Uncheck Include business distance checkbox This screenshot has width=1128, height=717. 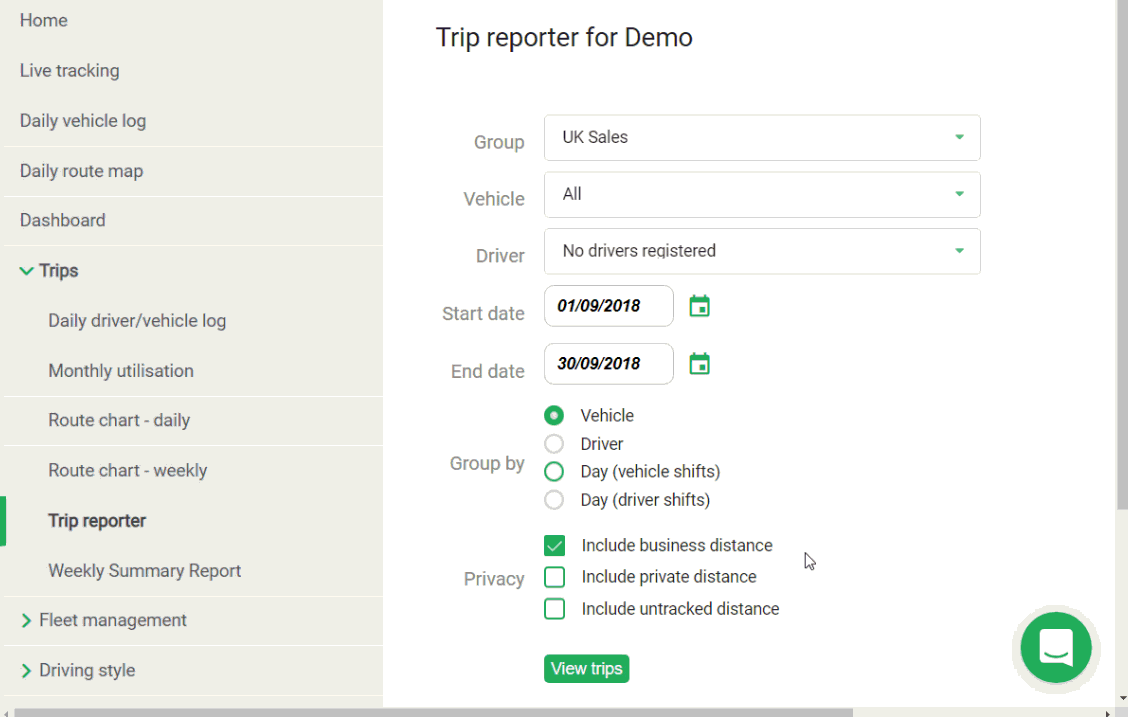tap(555, 546)
